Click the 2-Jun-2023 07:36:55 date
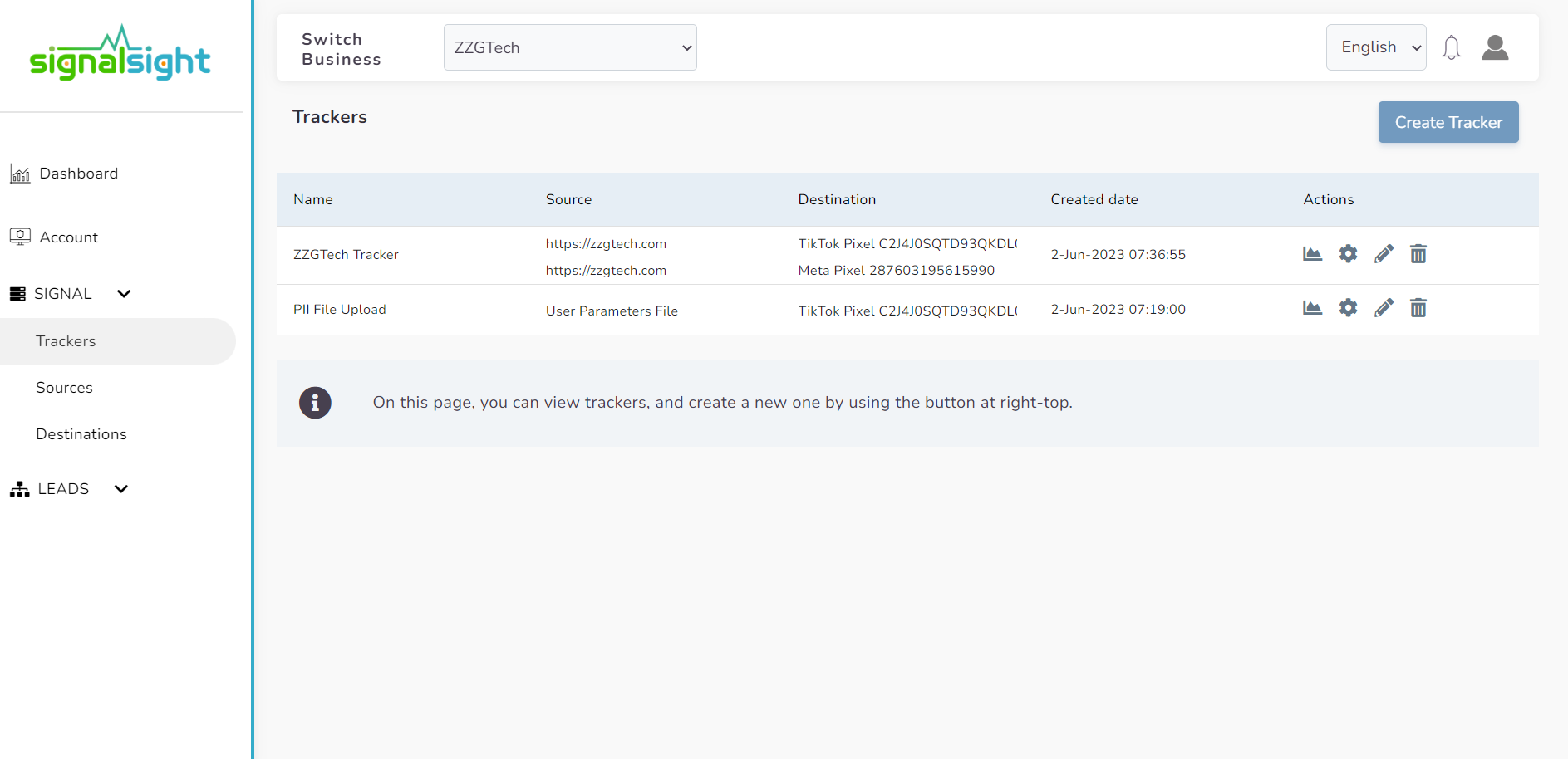The image size is (1568, 759). point(1118,255)
